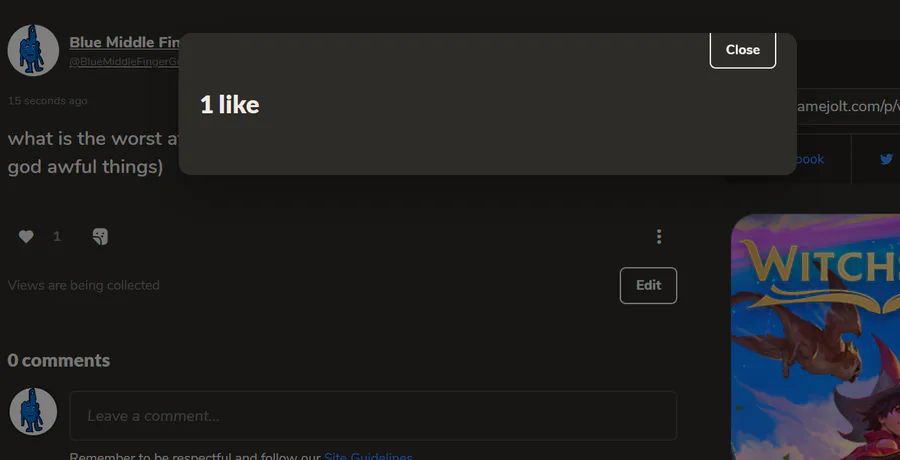Screen dimensions: 900x460
Task: Click the '0 comments' heading
Action: (58, 360)
